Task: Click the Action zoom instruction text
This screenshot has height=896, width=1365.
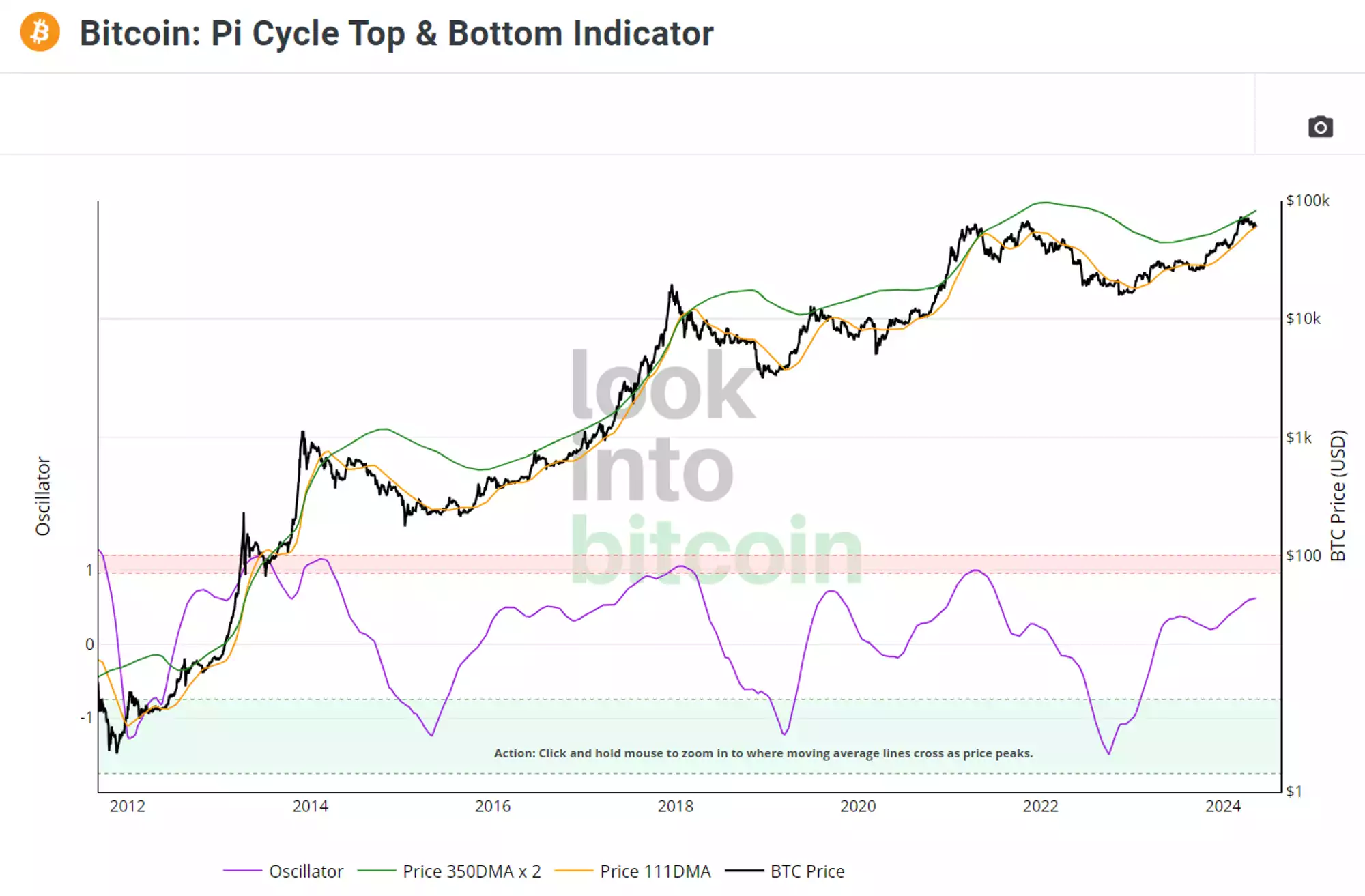Action: point(763,753)
